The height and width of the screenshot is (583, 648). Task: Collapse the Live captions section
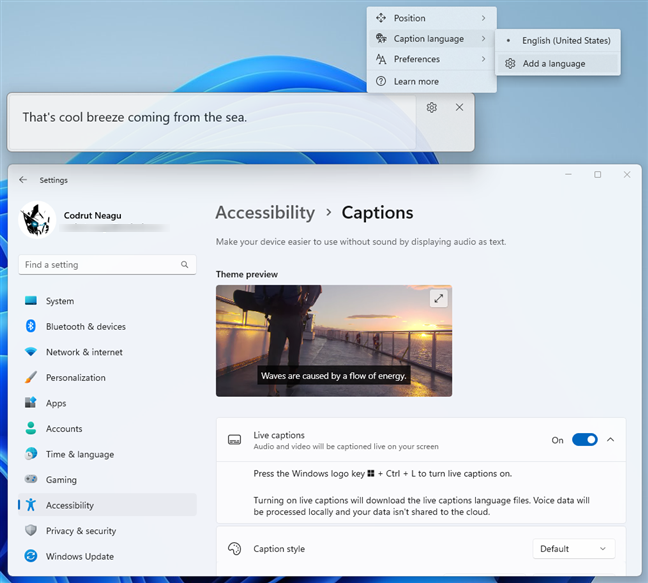[x=610, y=440]
